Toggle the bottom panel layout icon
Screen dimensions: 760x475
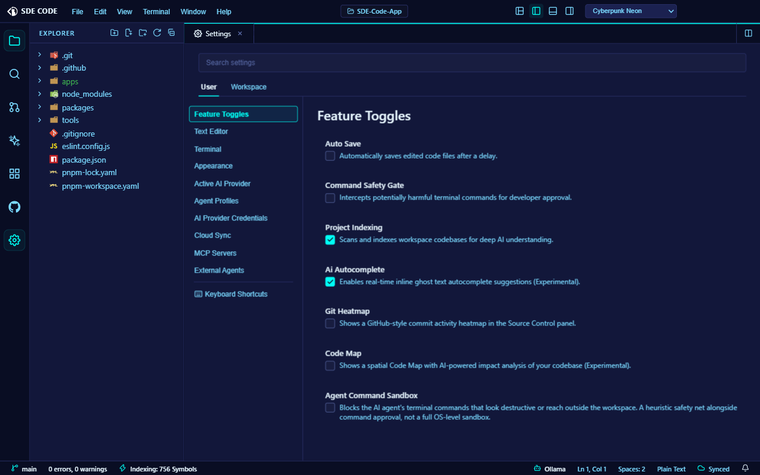coord(553,11)
